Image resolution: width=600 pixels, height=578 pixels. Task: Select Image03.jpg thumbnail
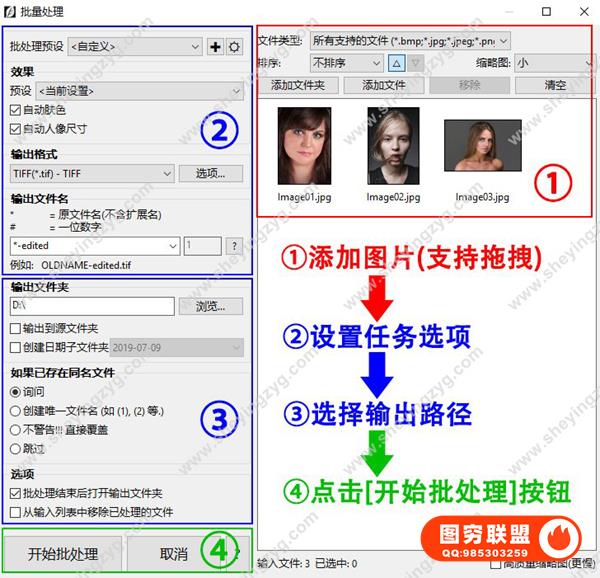[x=482, y=146]
